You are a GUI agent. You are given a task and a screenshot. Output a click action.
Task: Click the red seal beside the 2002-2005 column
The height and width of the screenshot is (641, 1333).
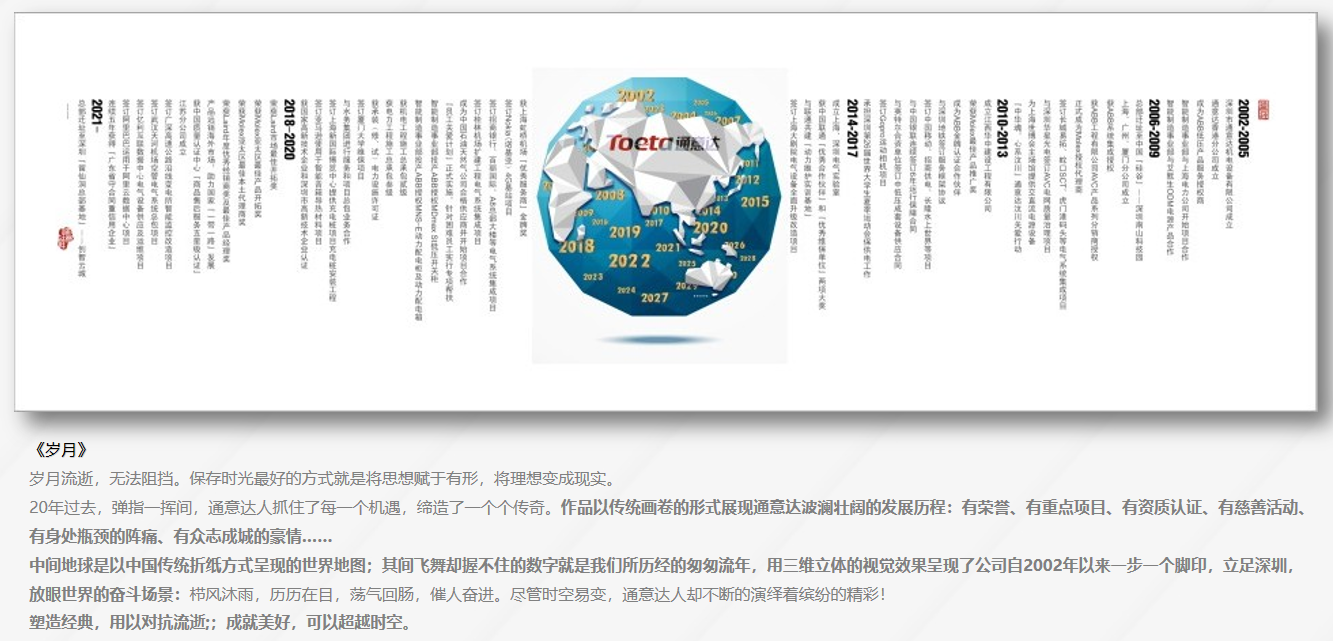pyautogui.click(x=1265, y=110)
